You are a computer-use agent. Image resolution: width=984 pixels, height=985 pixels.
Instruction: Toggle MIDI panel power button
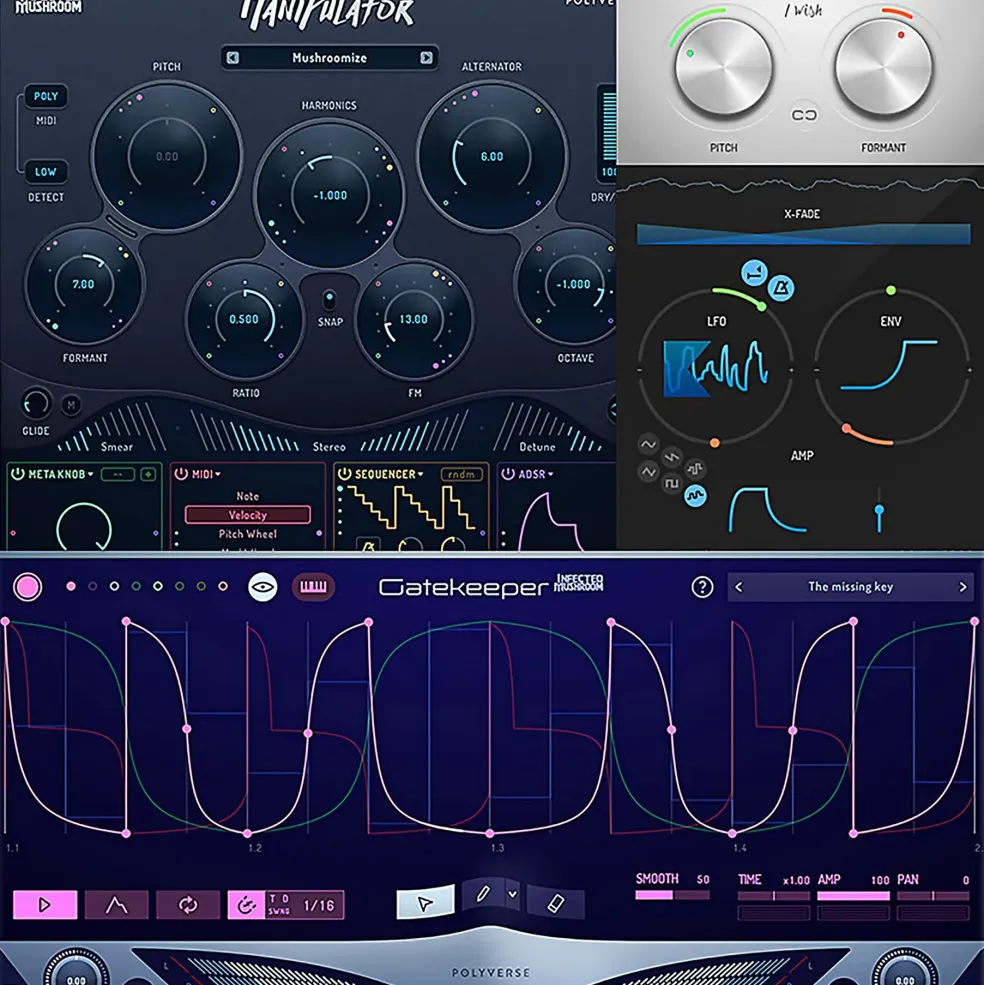(181, 474)
